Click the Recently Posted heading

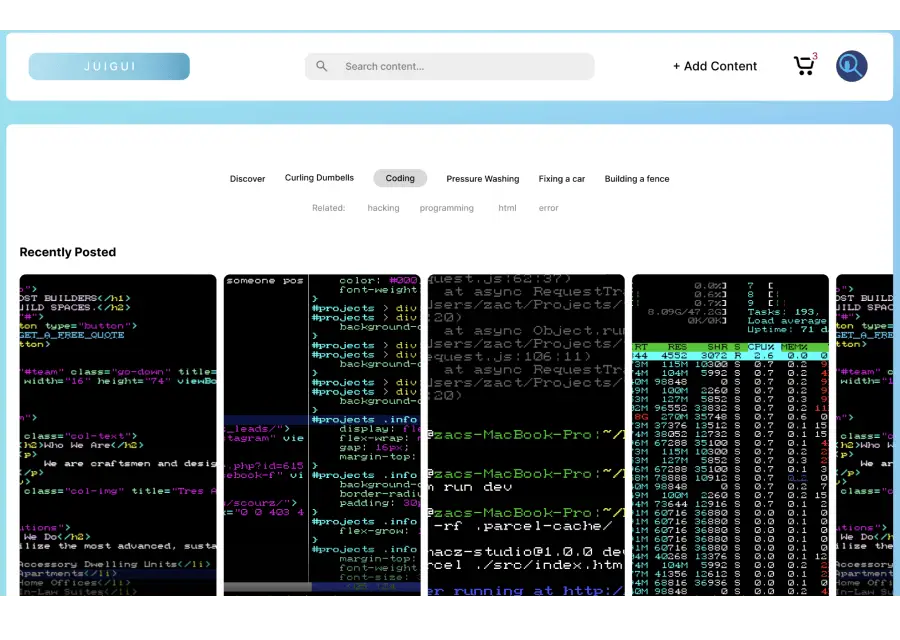coord(68,252)
